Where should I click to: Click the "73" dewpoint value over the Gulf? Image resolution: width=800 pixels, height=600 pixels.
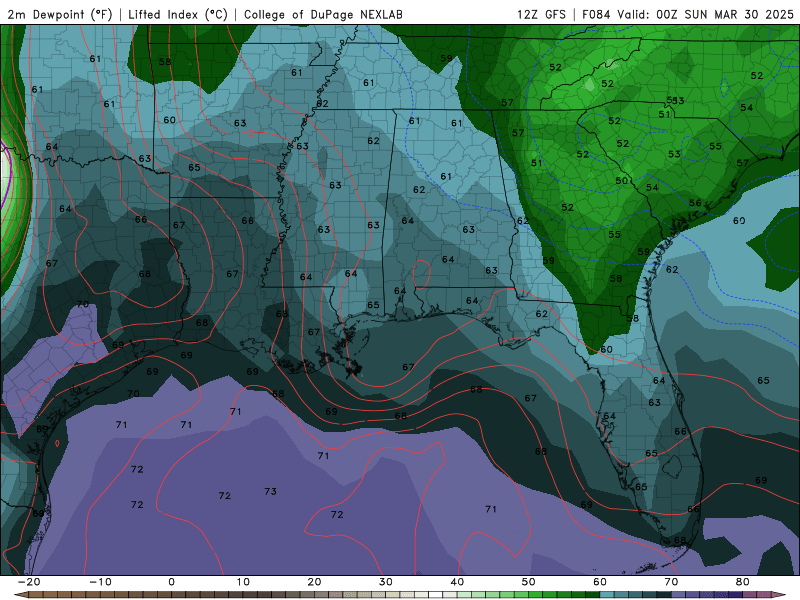[270, 491]
